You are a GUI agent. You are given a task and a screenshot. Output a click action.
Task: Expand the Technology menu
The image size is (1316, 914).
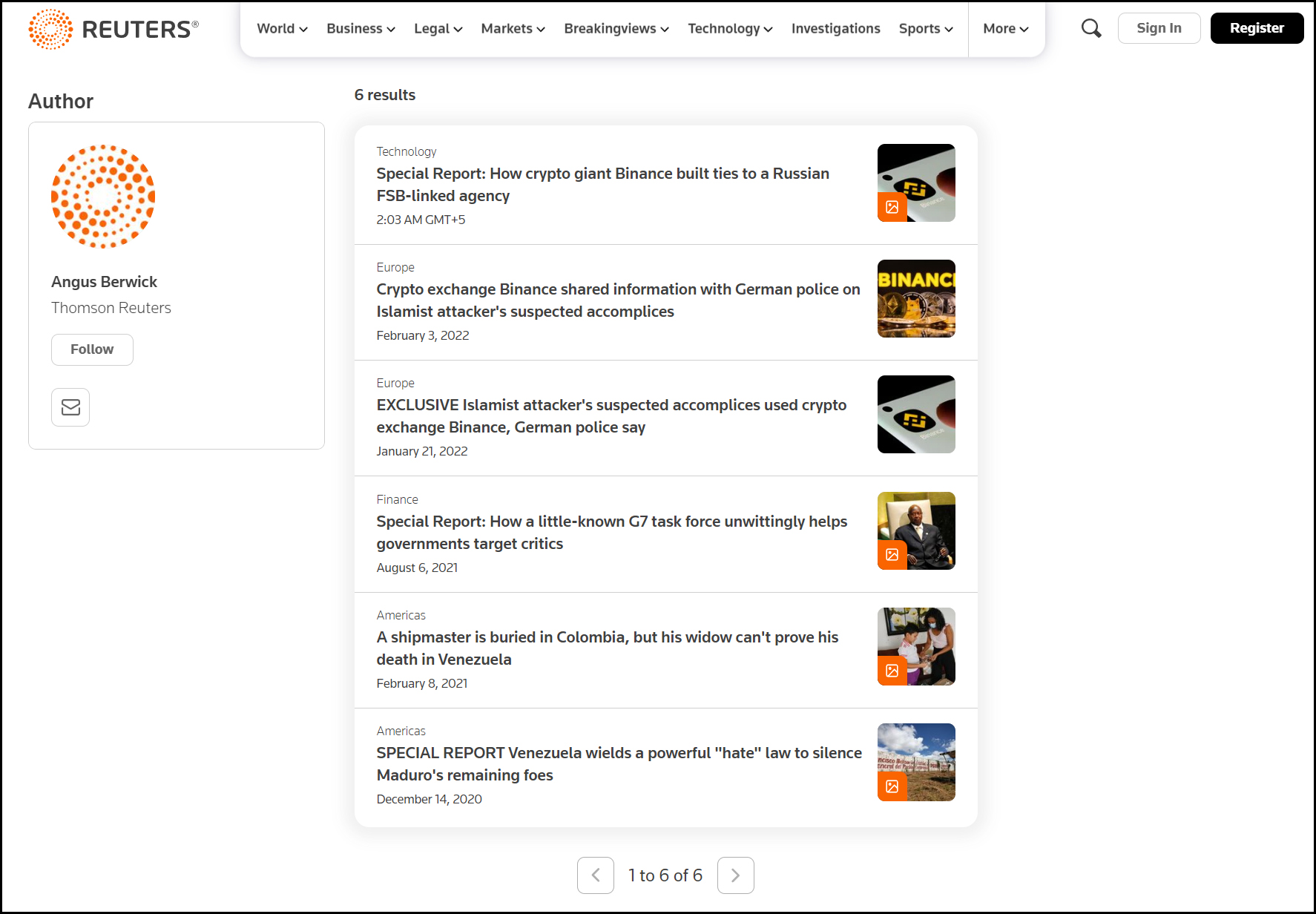click(x=730, y=28)
